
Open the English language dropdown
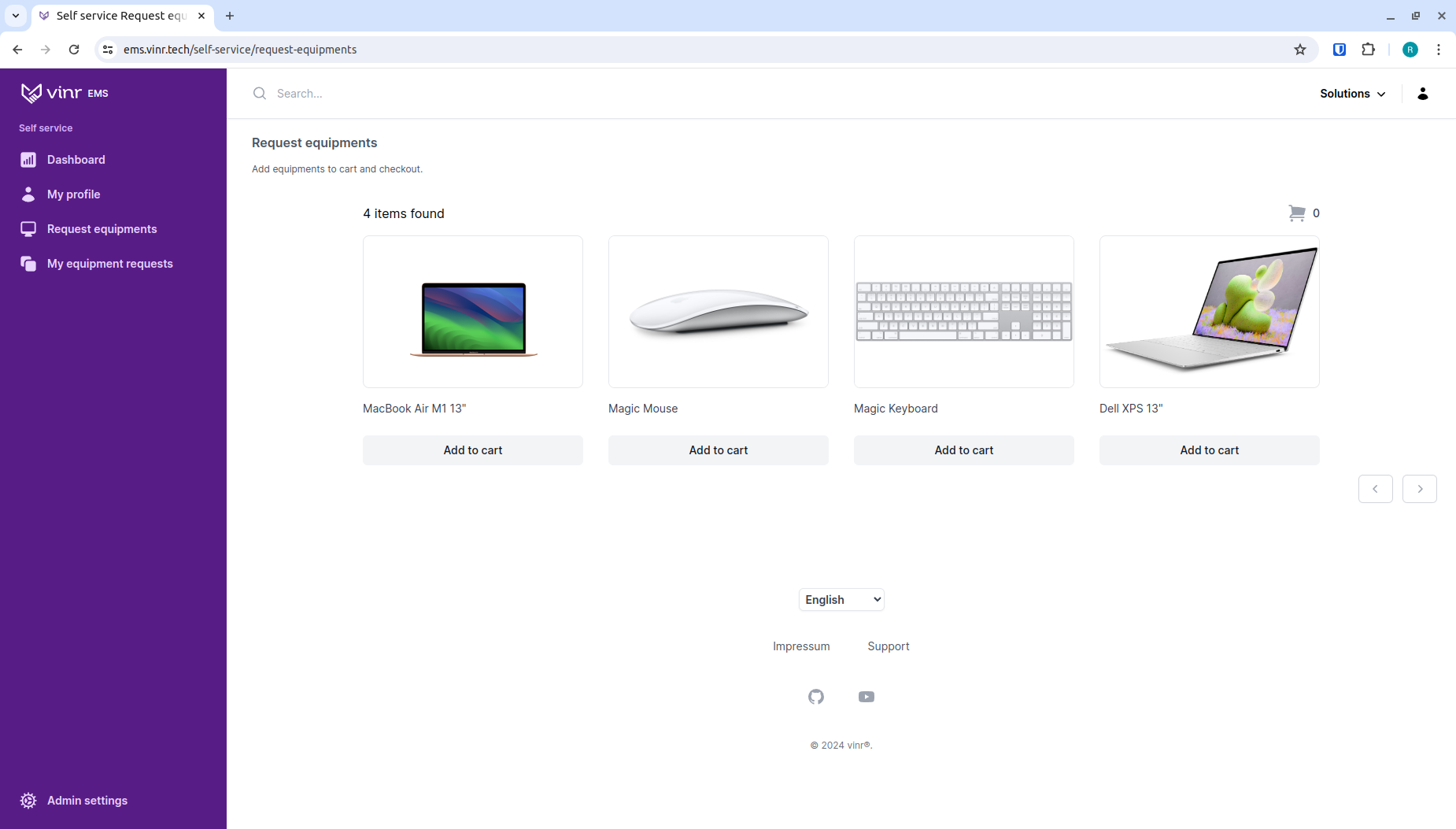pos(841,600)
